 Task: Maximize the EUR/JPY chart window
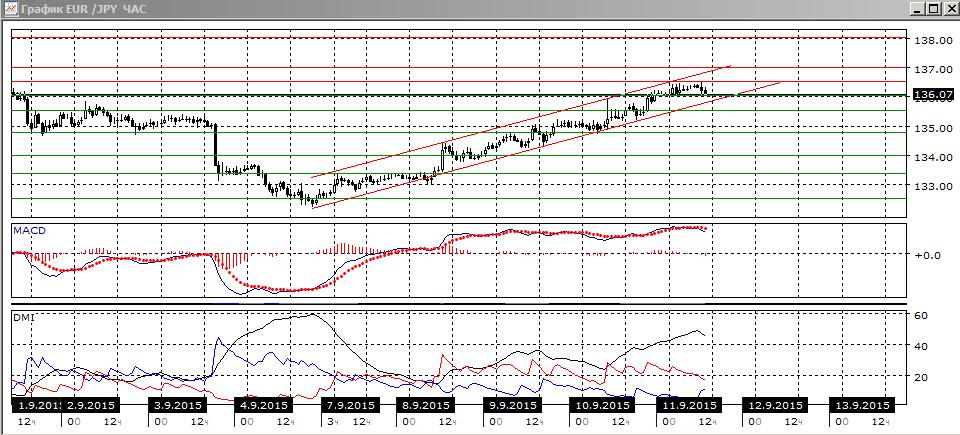[932, 9]
